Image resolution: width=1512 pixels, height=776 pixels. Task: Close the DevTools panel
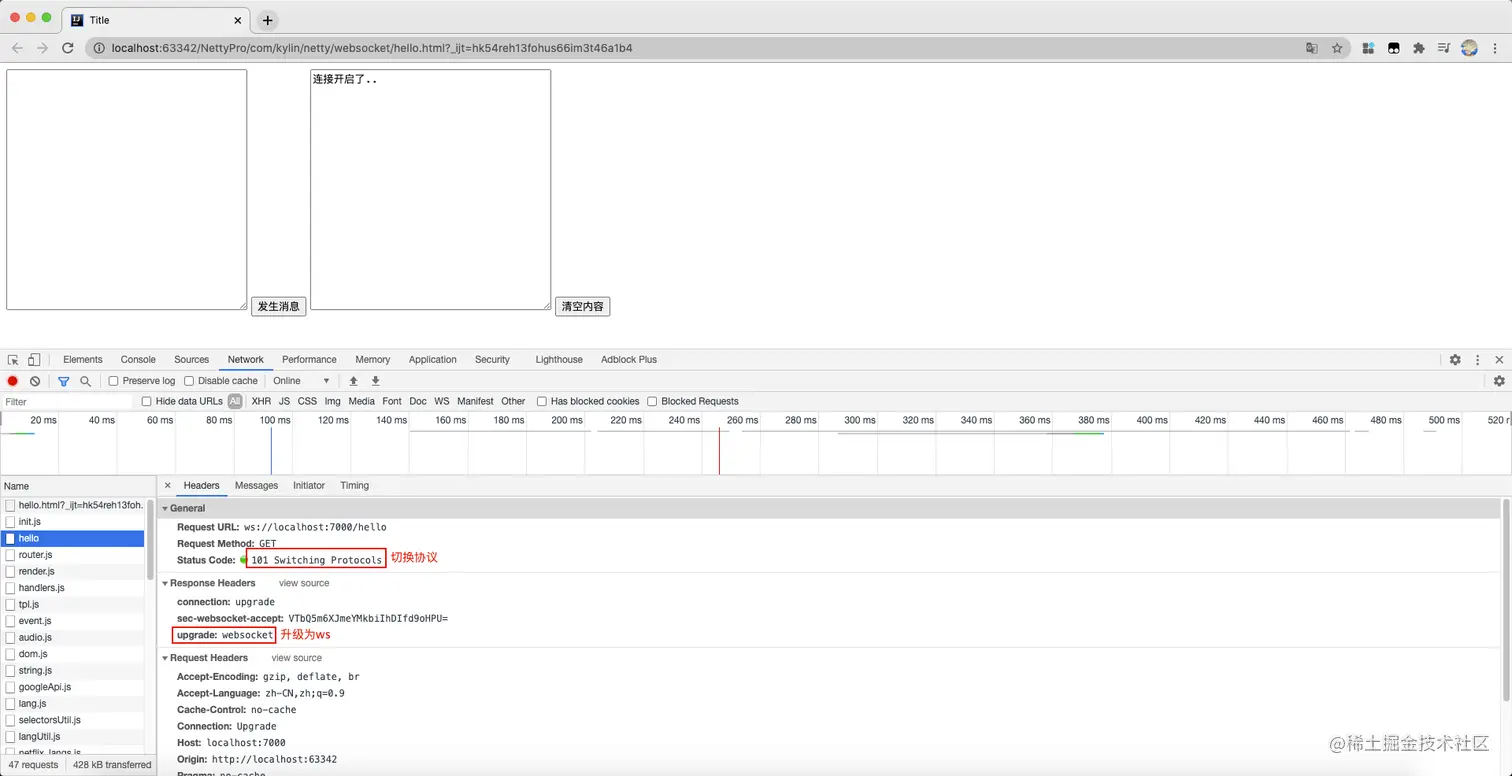point(1499,360)
